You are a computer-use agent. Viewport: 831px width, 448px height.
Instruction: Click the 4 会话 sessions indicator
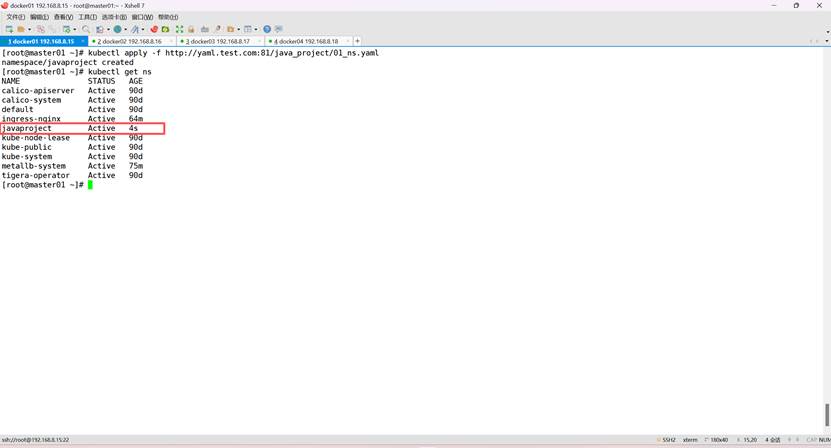pyautogui.click(x=773, y=440)
